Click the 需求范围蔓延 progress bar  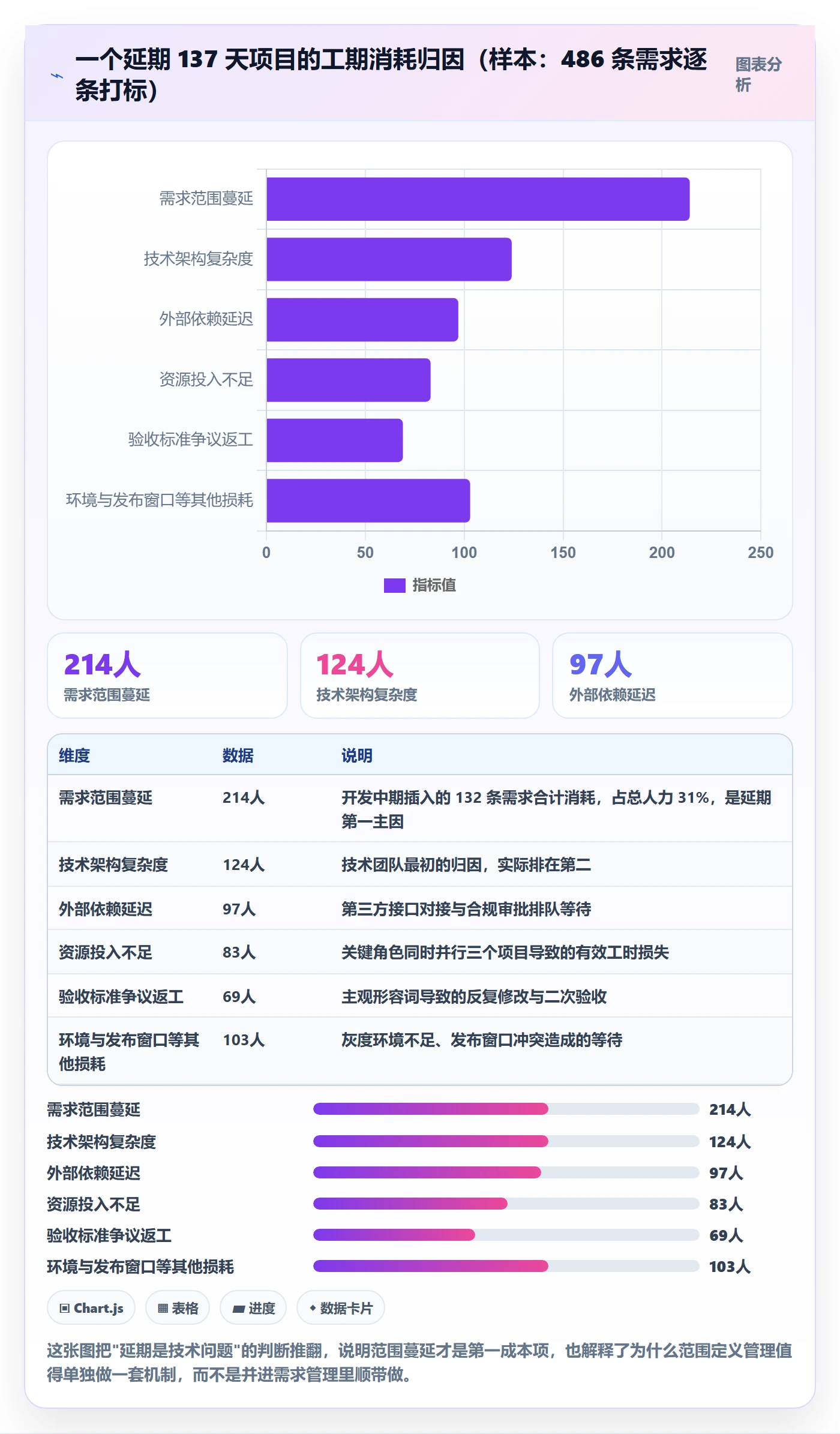[506, 1109]
